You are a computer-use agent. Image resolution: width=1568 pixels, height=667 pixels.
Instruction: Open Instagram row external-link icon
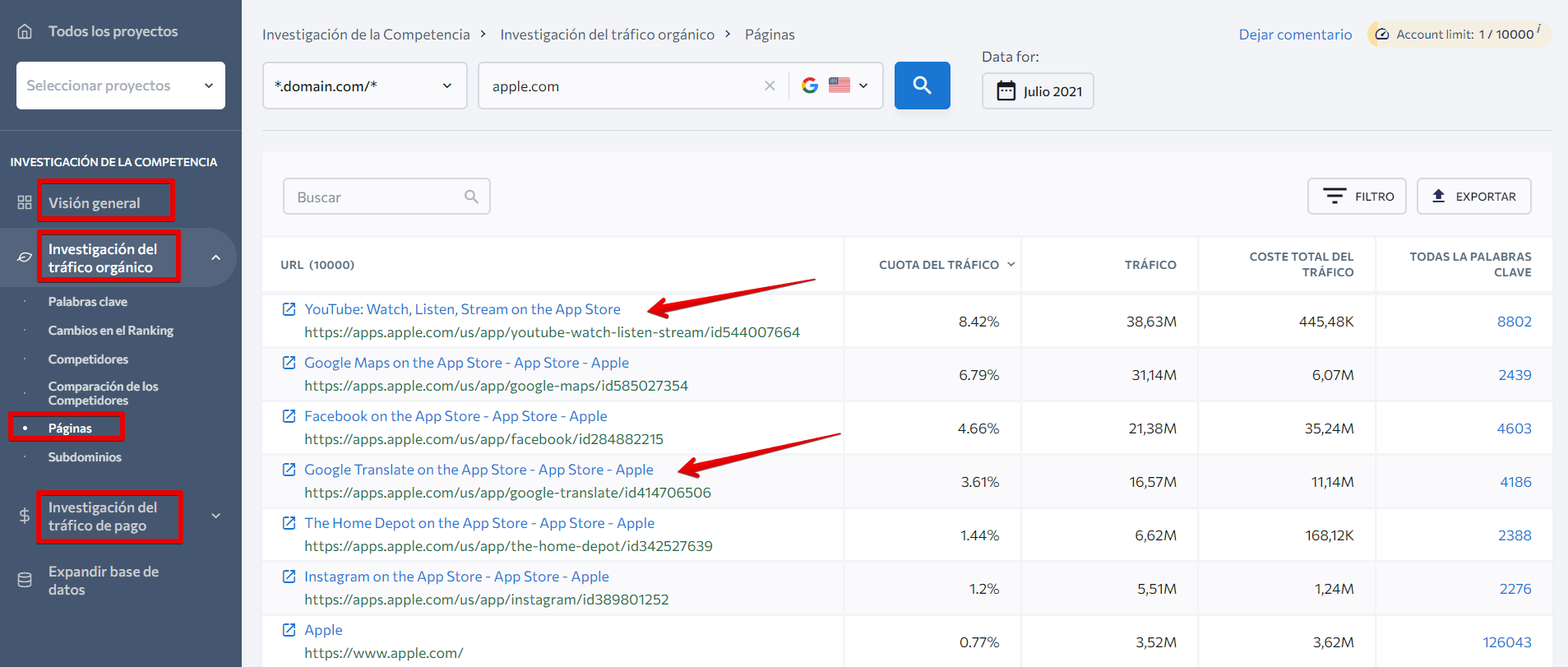click(x=289, y=577)
